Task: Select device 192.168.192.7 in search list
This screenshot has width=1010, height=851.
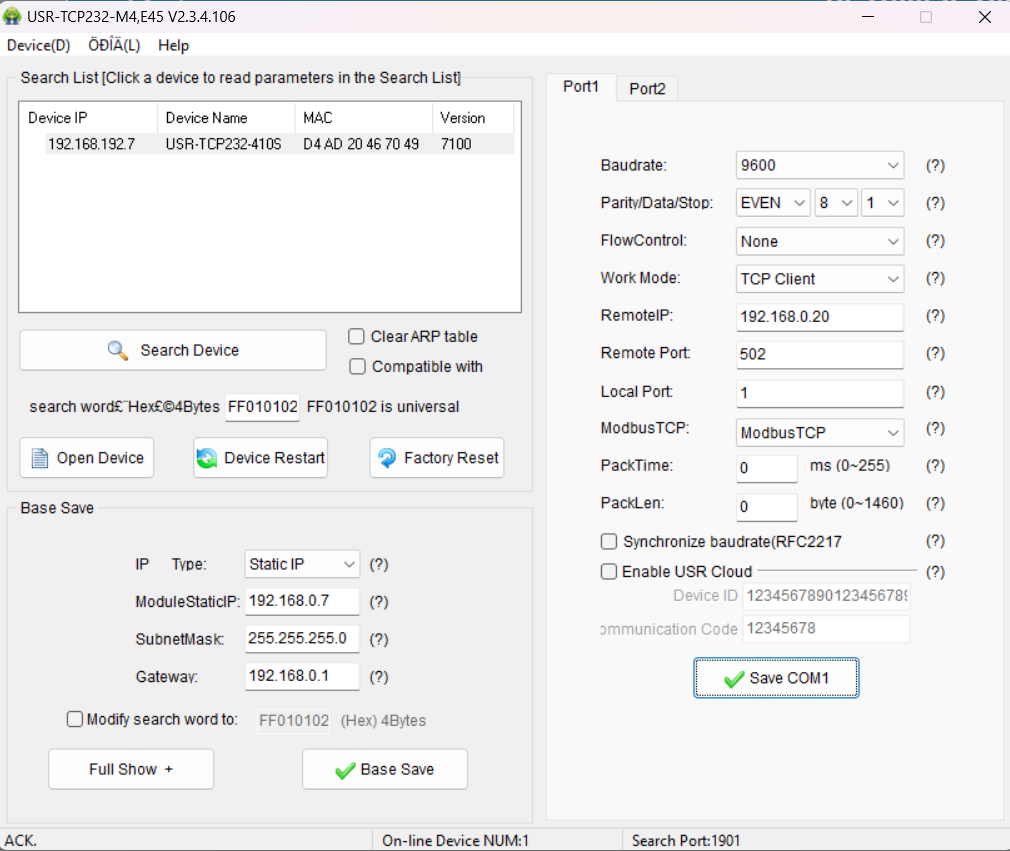Action: 92,144
